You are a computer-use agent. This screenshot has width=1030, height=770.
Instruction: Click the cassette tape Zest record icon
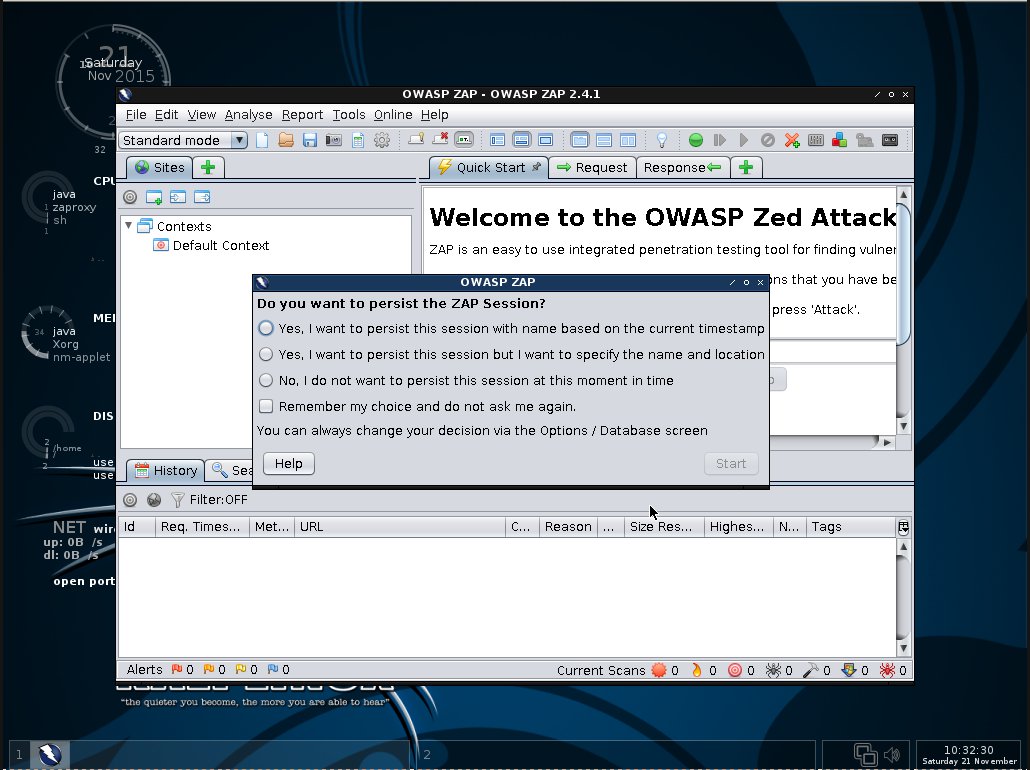pyautogui.click(x=889, y=140)
